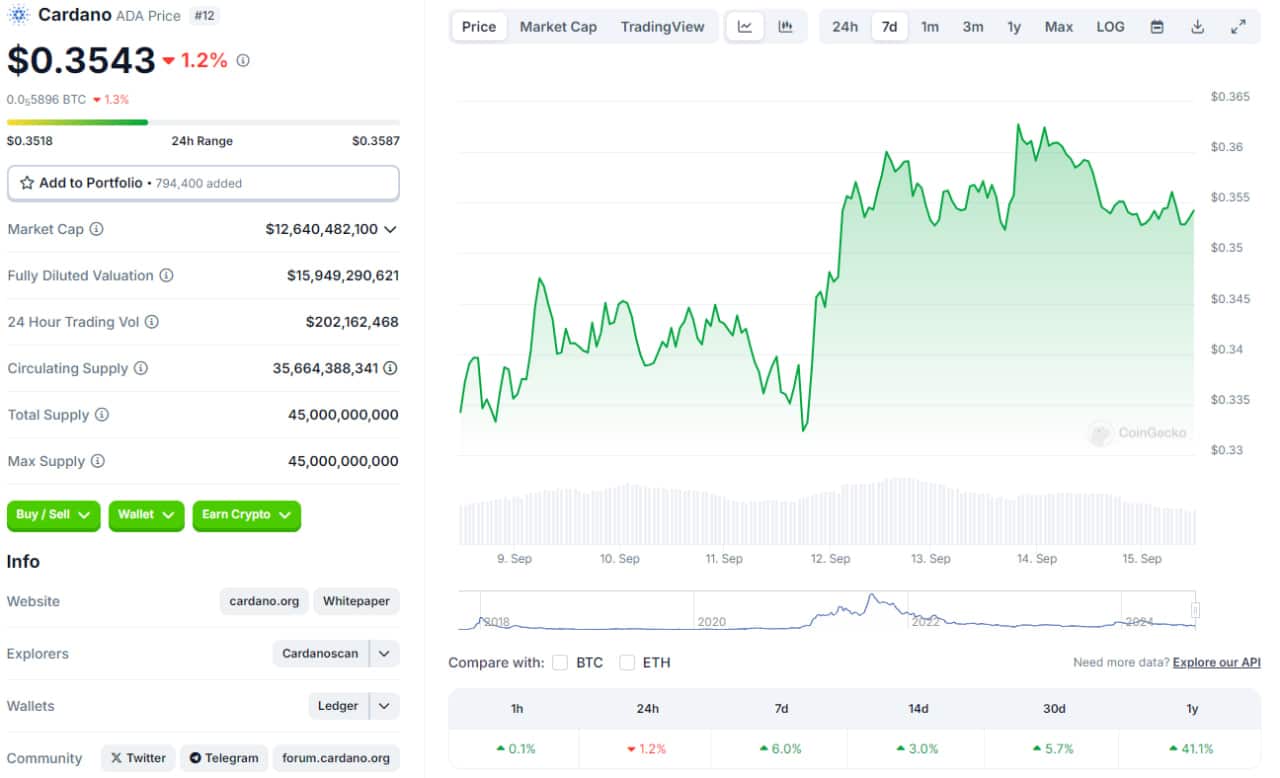This screenshot has height=778, width=1280.
Task: Select 1y time range
Action: coord(1014,27)
